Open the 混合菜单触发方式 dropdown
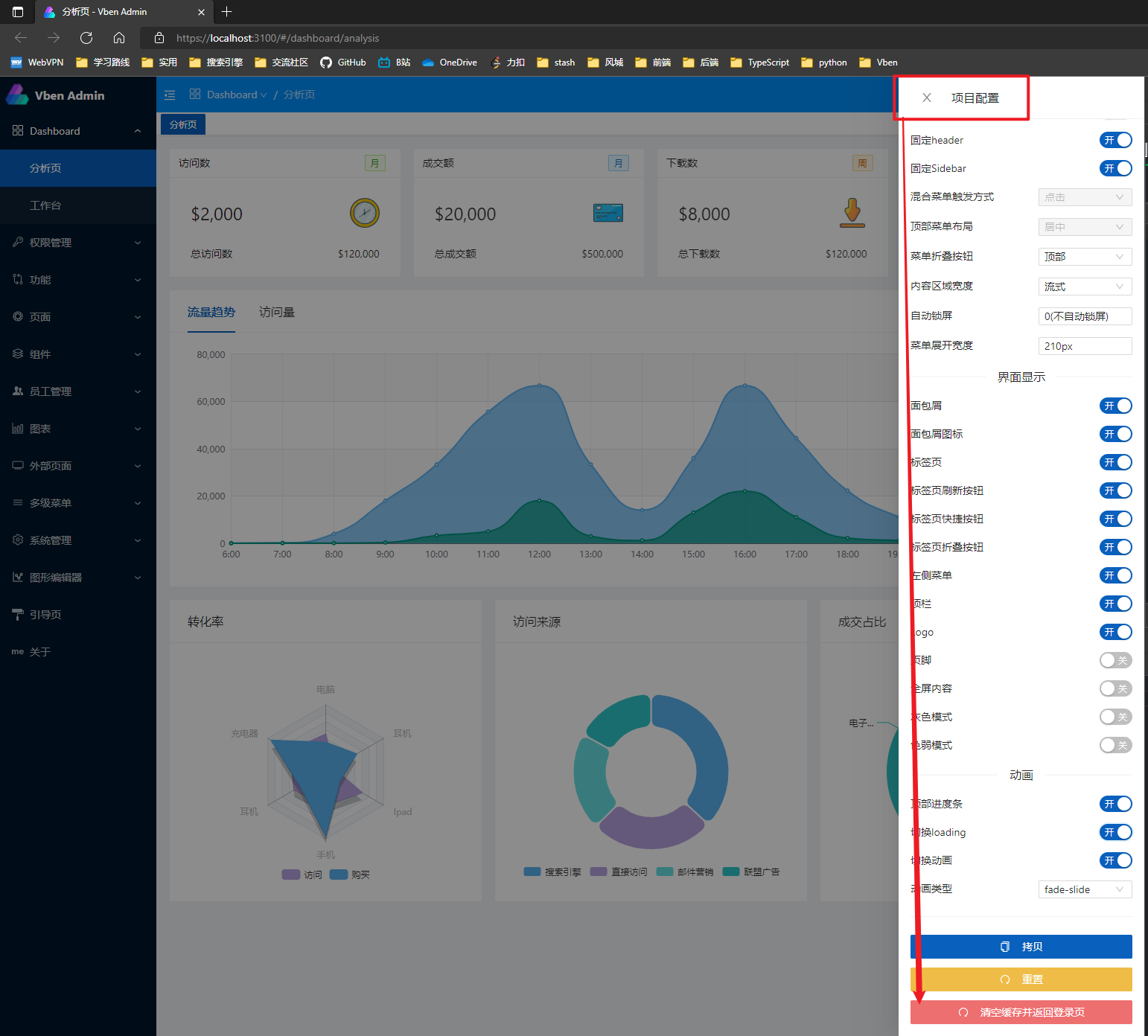The image size is (1148, 1036). click(1085, 197)
